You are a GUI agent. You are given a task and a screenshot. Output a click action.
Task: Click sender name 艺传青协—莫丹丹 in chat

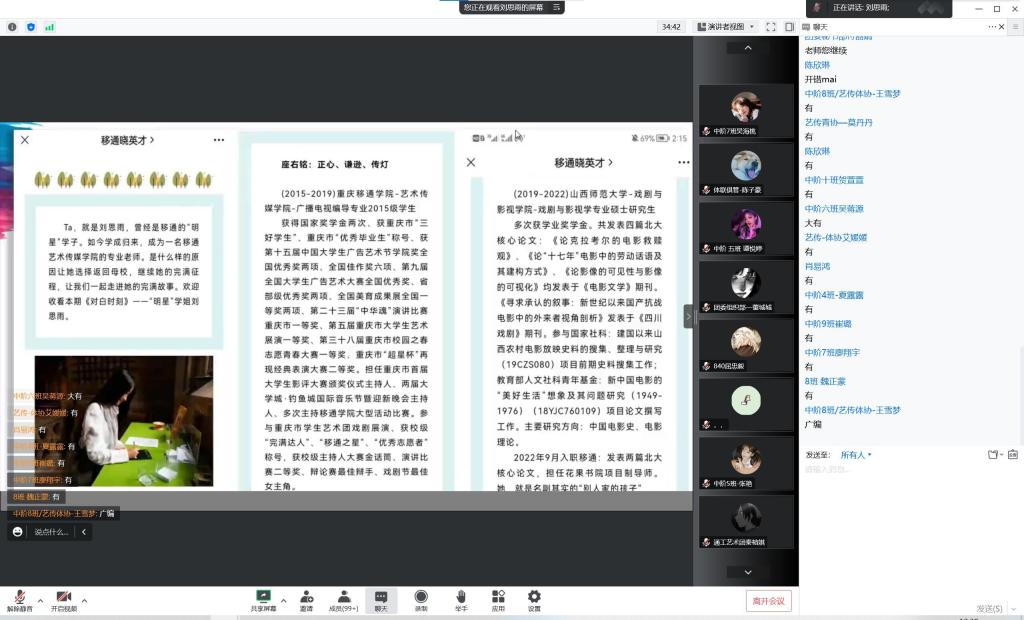coord(839,122)
